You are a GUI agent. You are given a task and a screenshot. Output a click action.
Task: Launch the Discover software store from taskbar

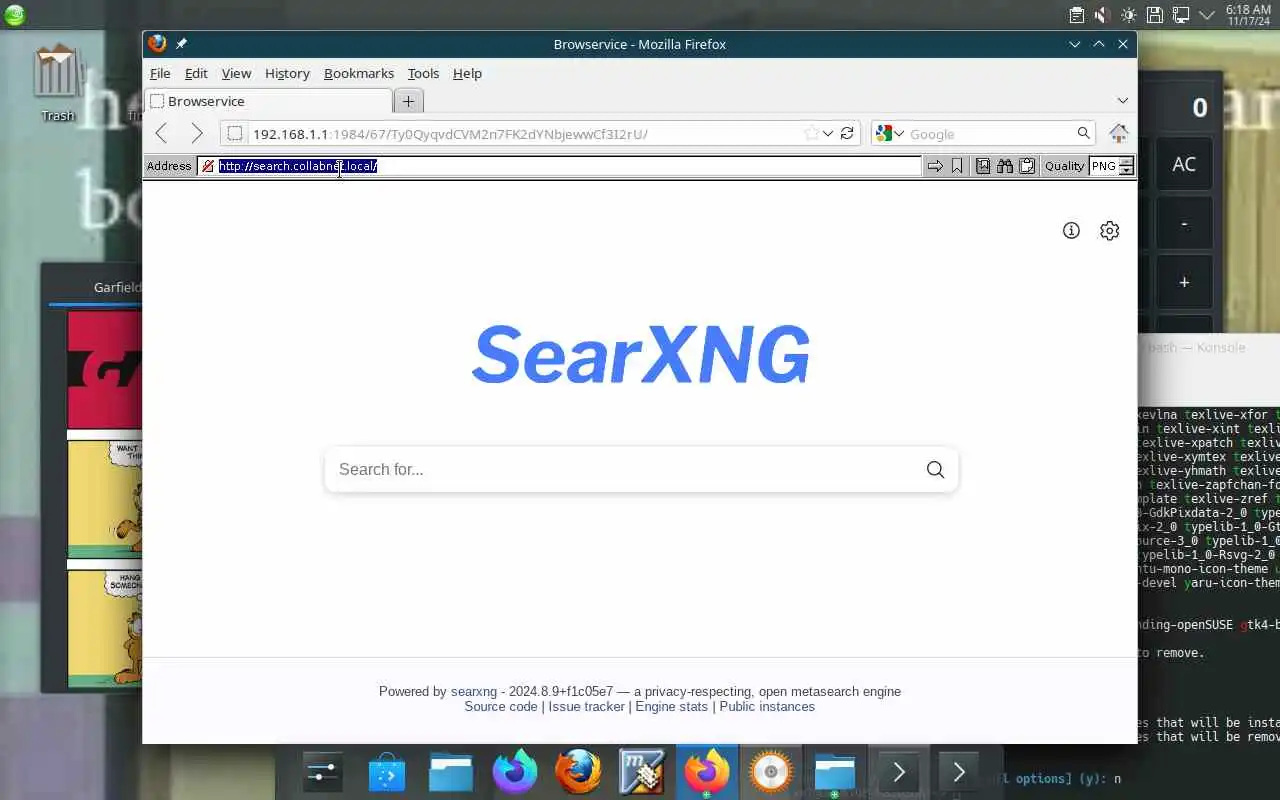pyautogui.click(x=387, y=771)
